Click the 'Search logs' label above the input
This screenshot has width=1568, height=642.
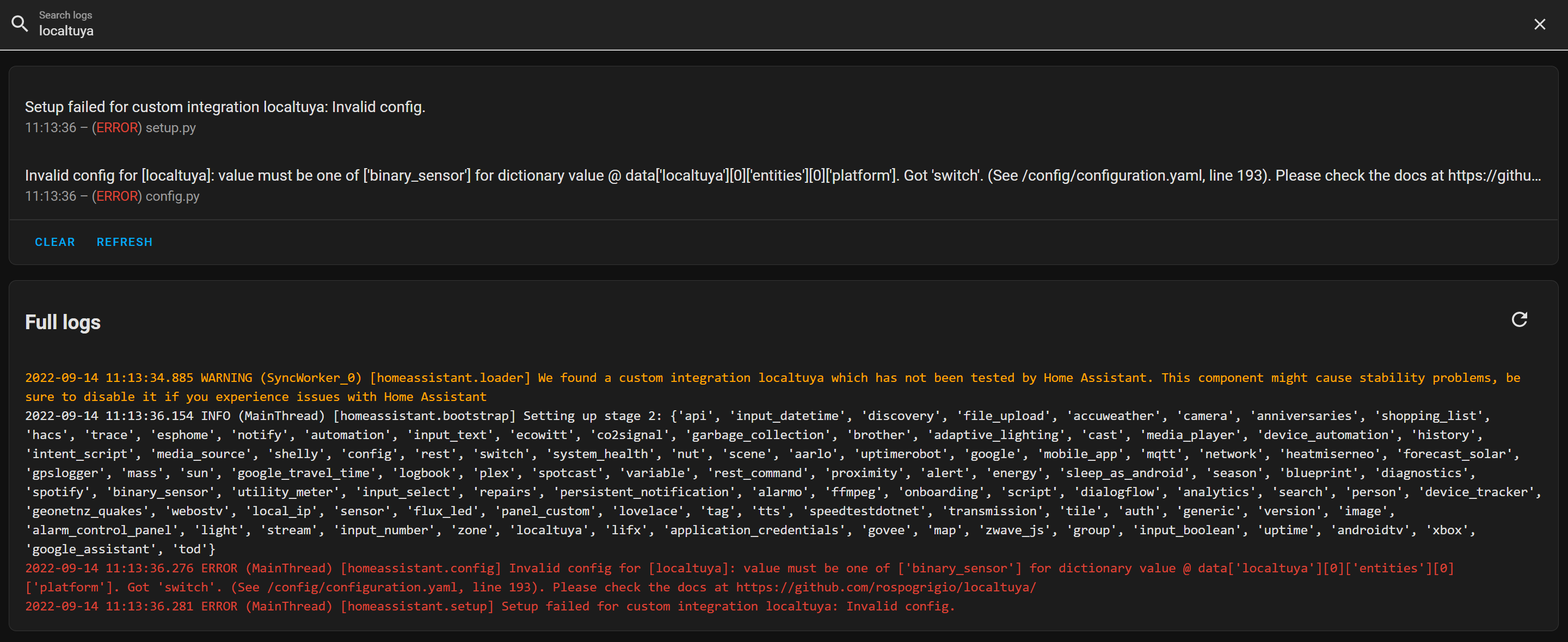(x=65, y=15)
